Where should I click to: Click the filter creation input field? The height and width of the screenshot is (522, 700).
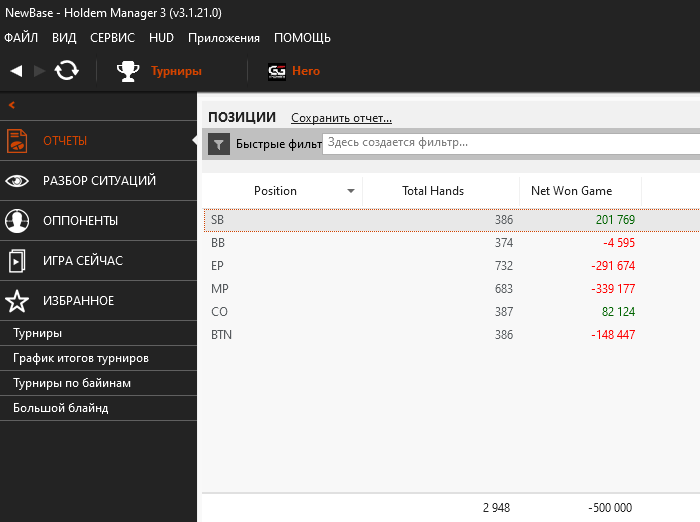[x=510, y=143]
